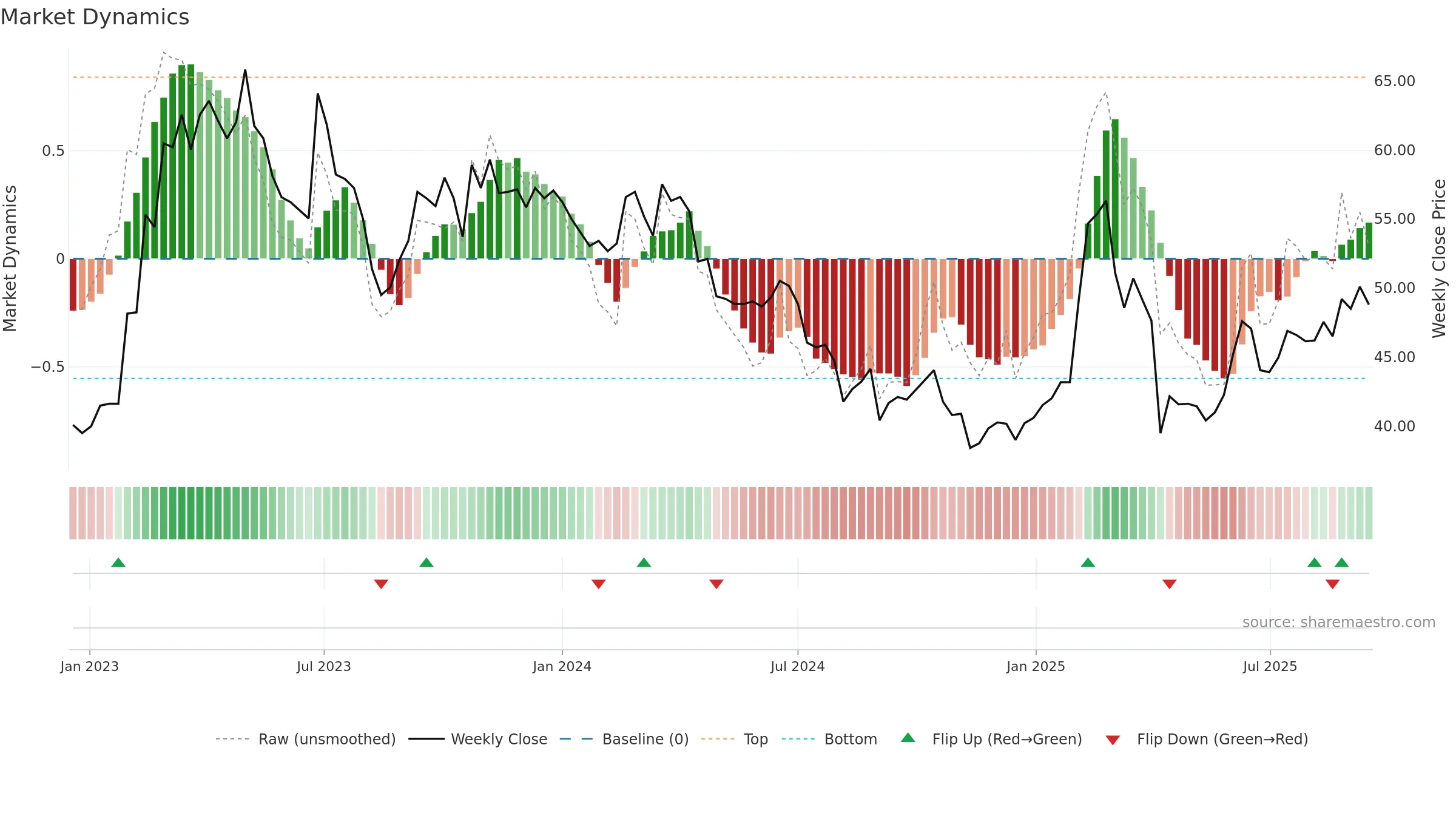1456x819 pixels.
Task: Click the 60.00 price axis label
Action: [x=1395, y=150]
